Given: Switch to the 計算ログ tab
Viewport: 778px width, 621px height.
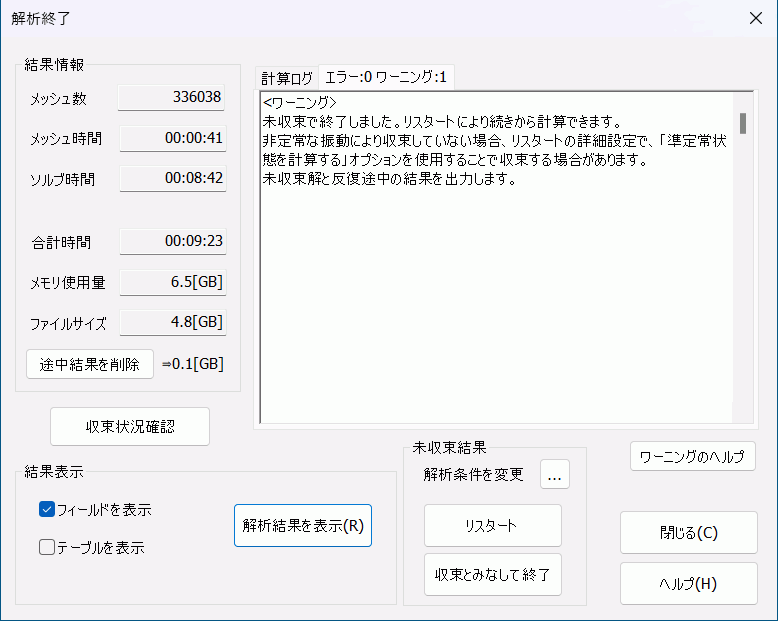Looking at the screenshot, I should click(286, 78).
